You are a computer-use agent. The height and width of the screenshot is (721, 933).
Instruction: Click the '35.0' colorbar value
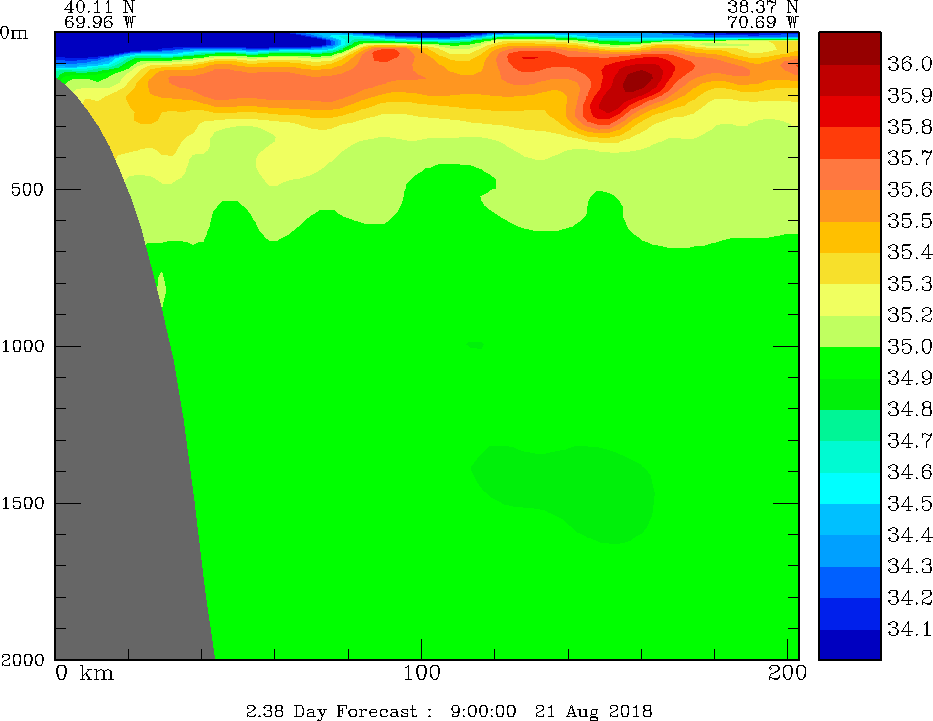tap(909, 347)
